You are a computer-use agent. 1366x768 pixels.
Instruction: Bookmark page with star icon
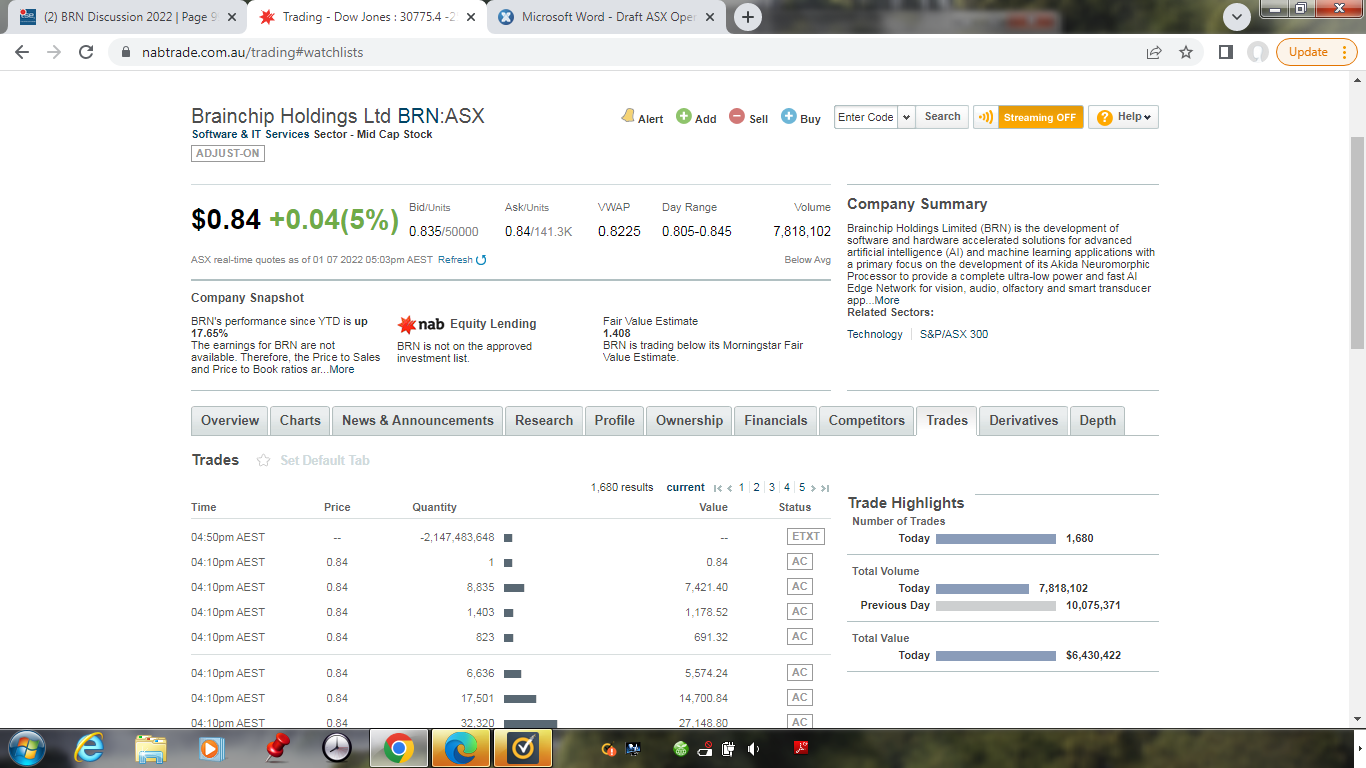(x=1186, y=52)
